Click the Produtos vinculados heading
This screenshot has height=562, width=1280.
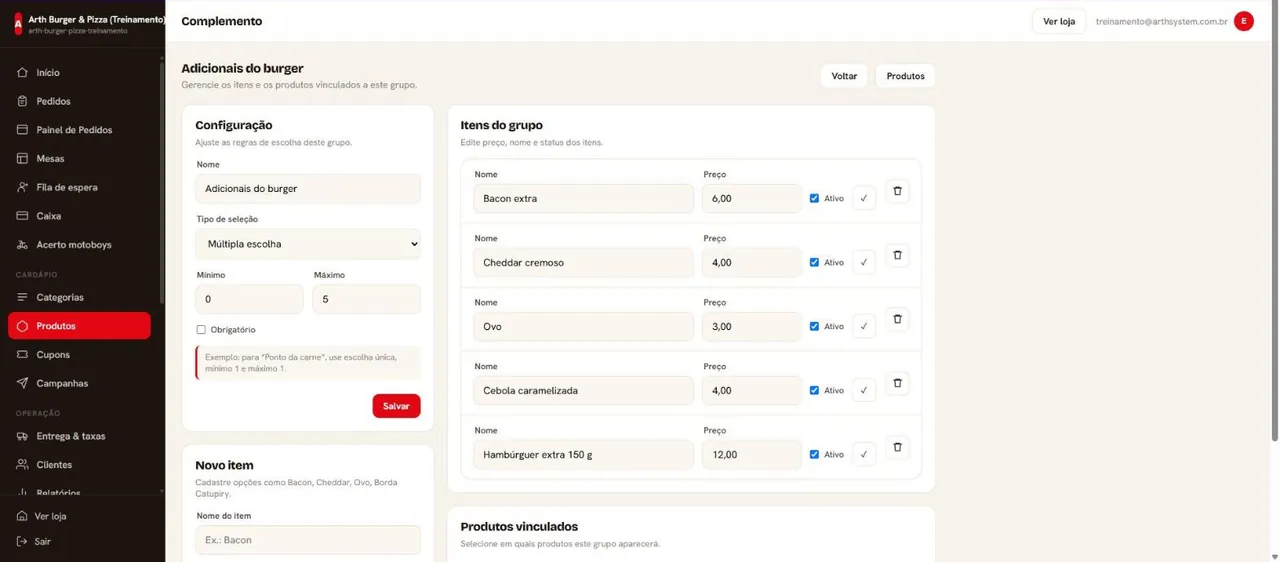point(519,526)
